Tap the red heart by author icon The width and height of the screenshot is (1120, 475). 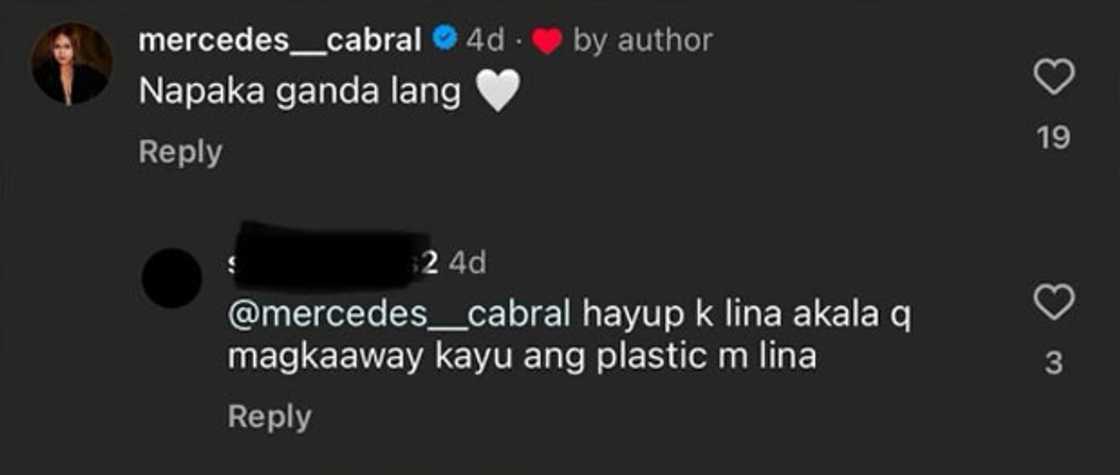point(549,43)
